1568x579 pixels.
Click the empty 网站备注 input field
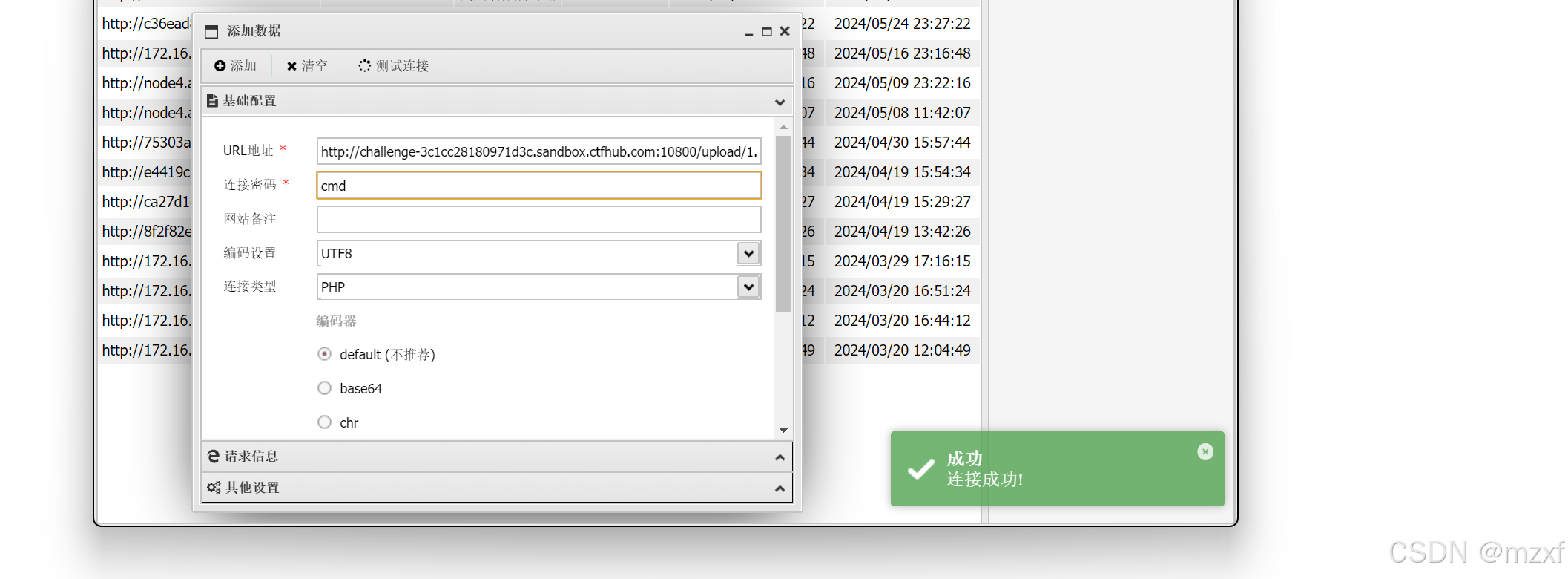pos(539,220)
